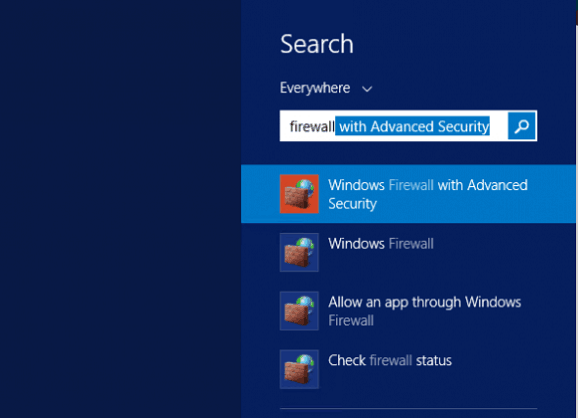Screen dimensions: 578x418
Task: Open the Everywhere search scope label
Action: (x=315, y=88)
